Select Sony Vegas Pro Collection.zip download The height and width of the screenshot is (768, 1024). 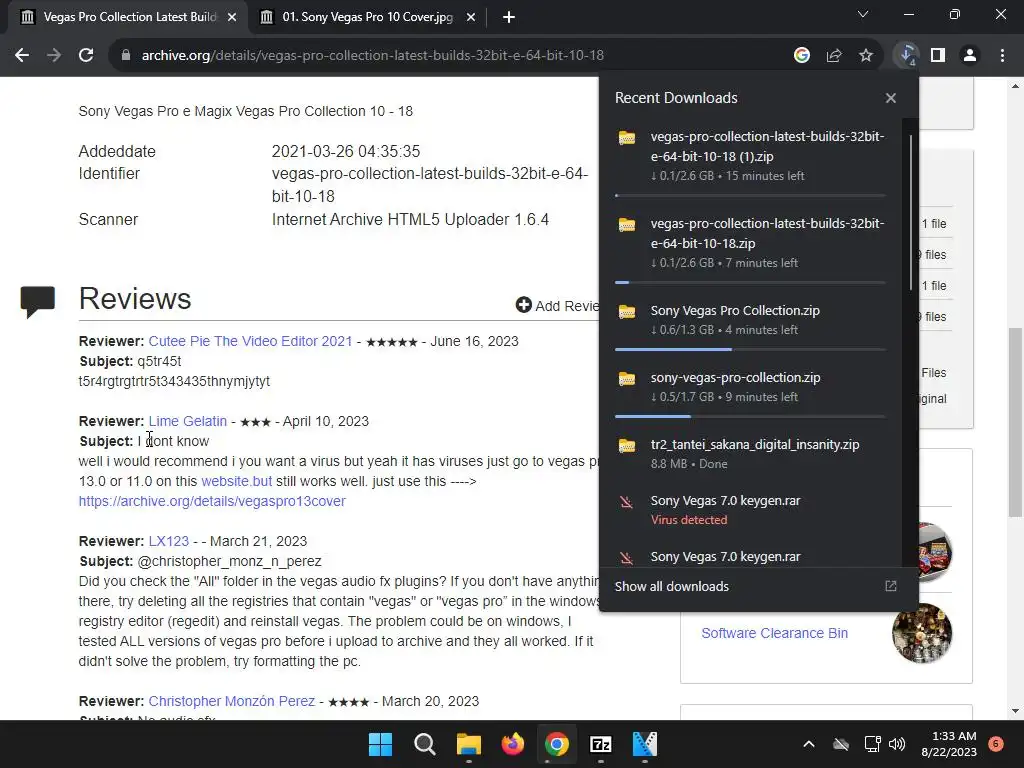(x=750, y=319)
